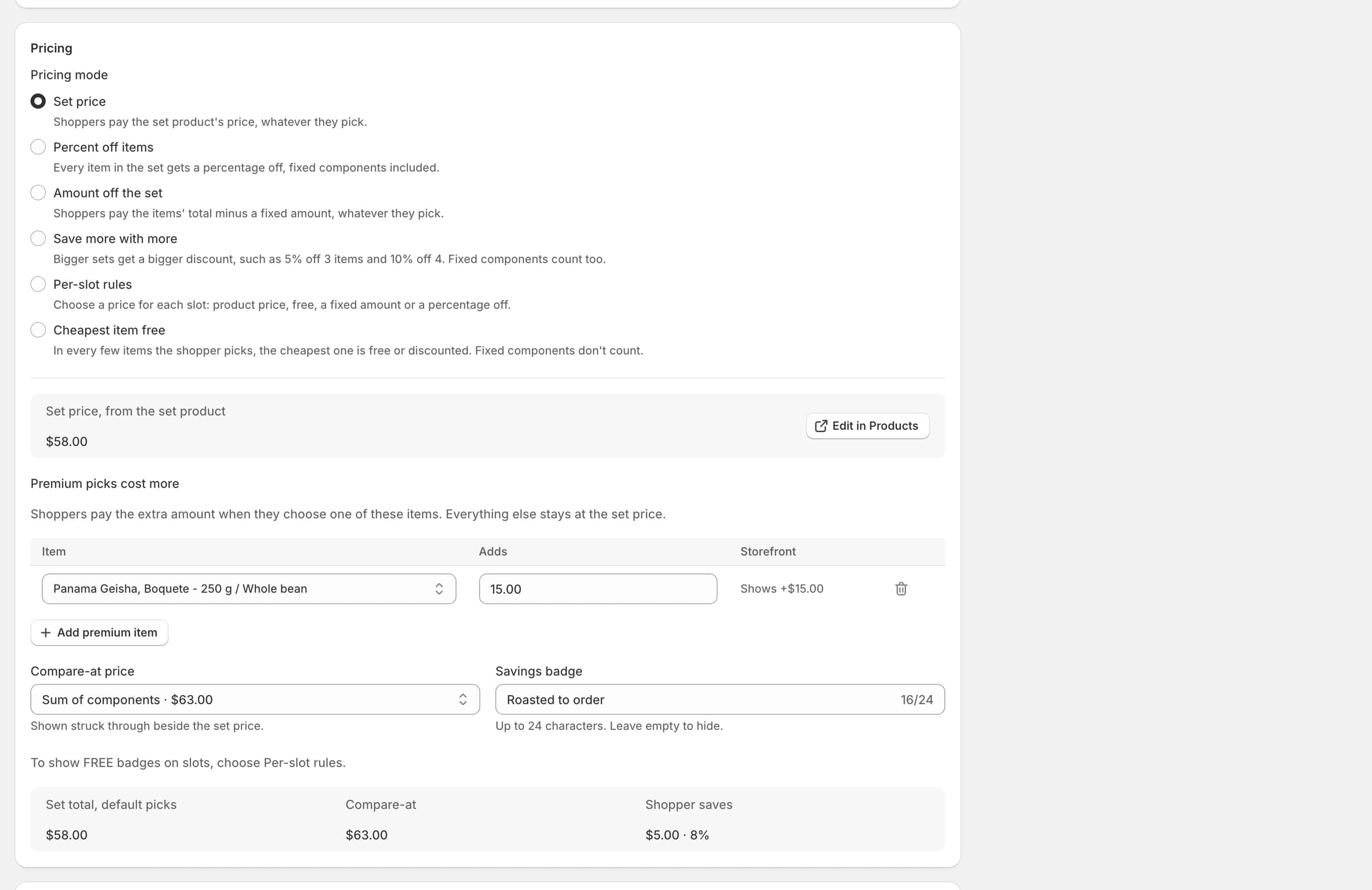The width and height of the screenshot is (1372, 890).
Task: Click the Shows +$15.00 storefront text
Action: [x=781, y=589]
